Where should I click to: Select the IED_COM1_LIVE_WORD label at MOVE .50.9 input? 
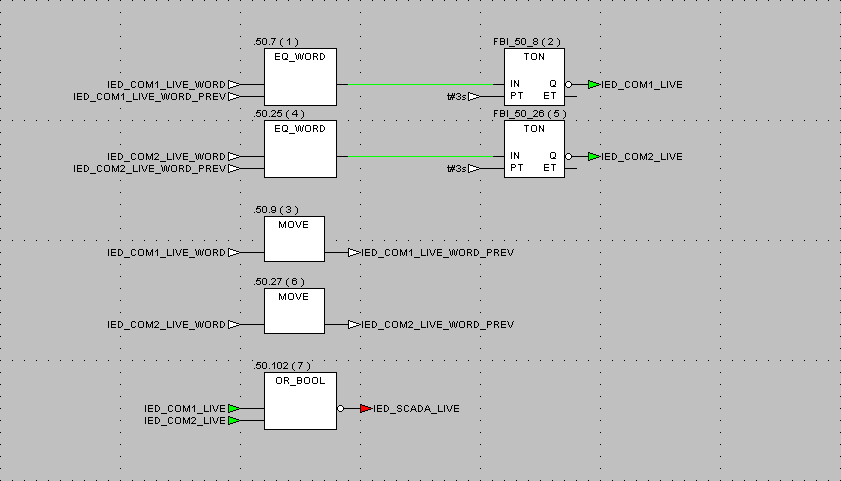(x=166, y=253)
